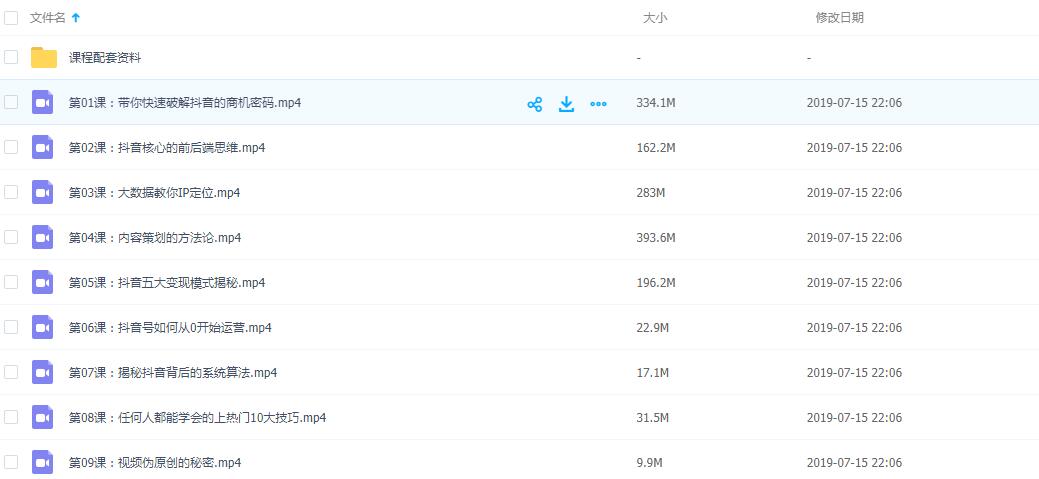Toggle the select-all checkbox in the header

[11, 17]
